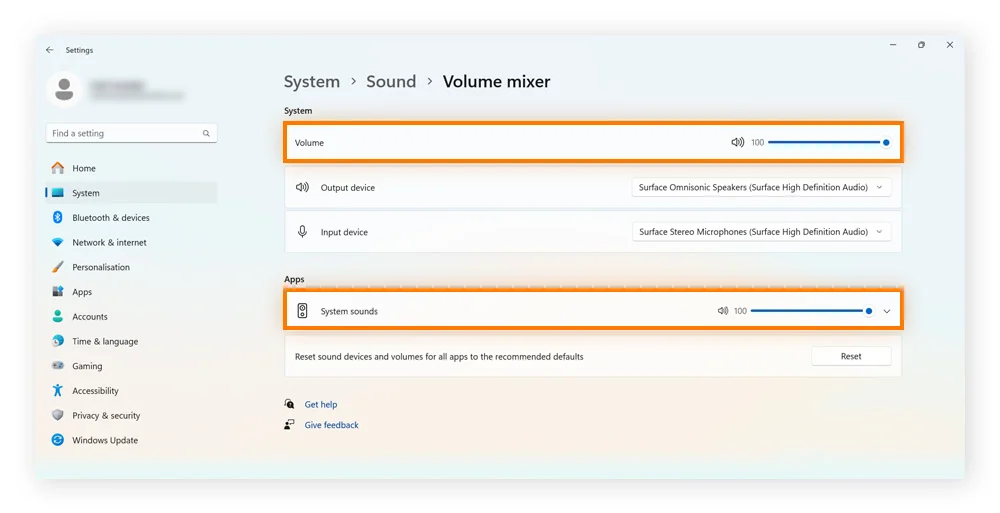Navigate to Sound in the breadcrumb

[390, 82]
